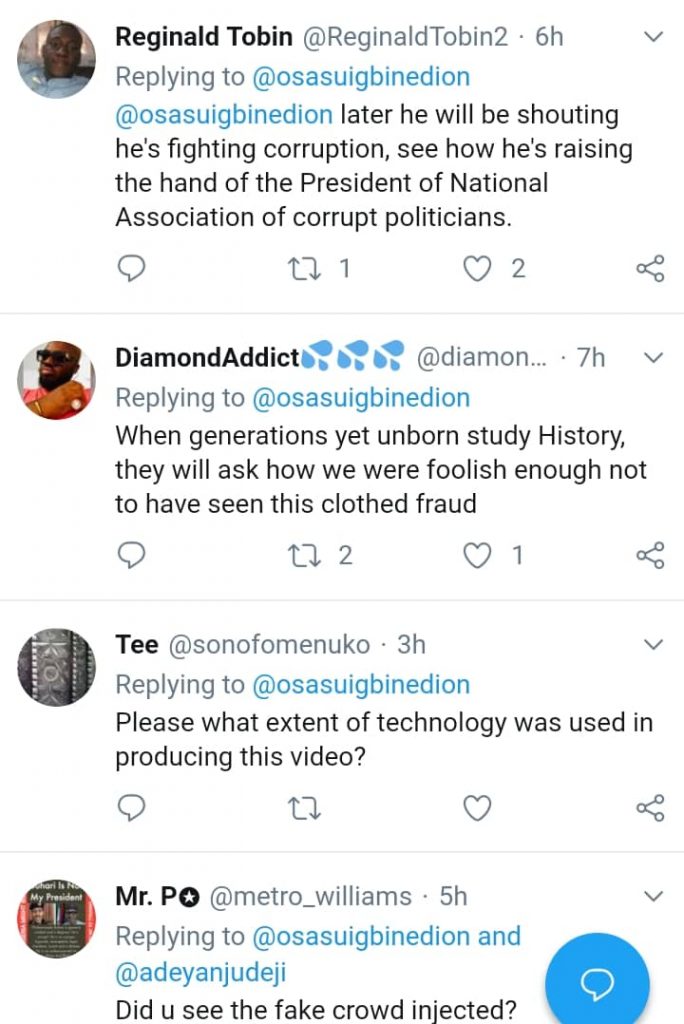The height and width of the screenshot is (1024, 684).
Task: Share Tee's tweet
Action: pyautogui.click(x=650, y=807)
